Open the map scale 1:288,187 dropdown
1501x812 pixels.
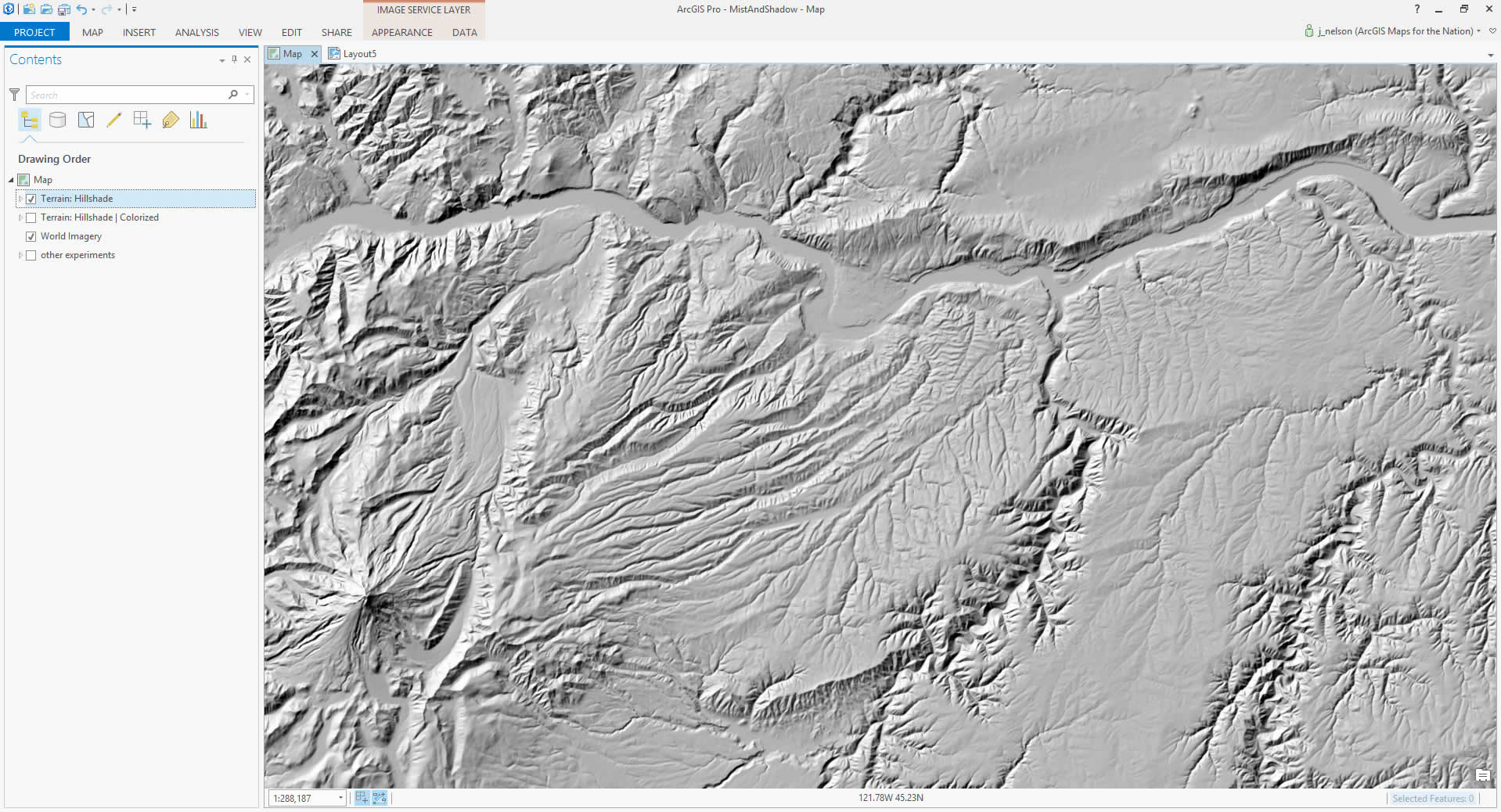click(340, 798)
